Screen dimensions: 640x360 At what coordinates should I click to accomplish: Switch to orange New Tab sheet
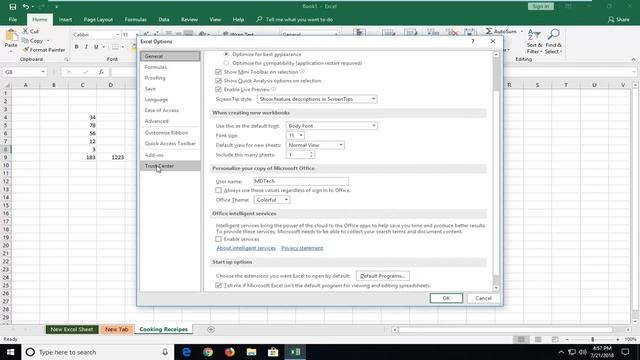point(117,329)
